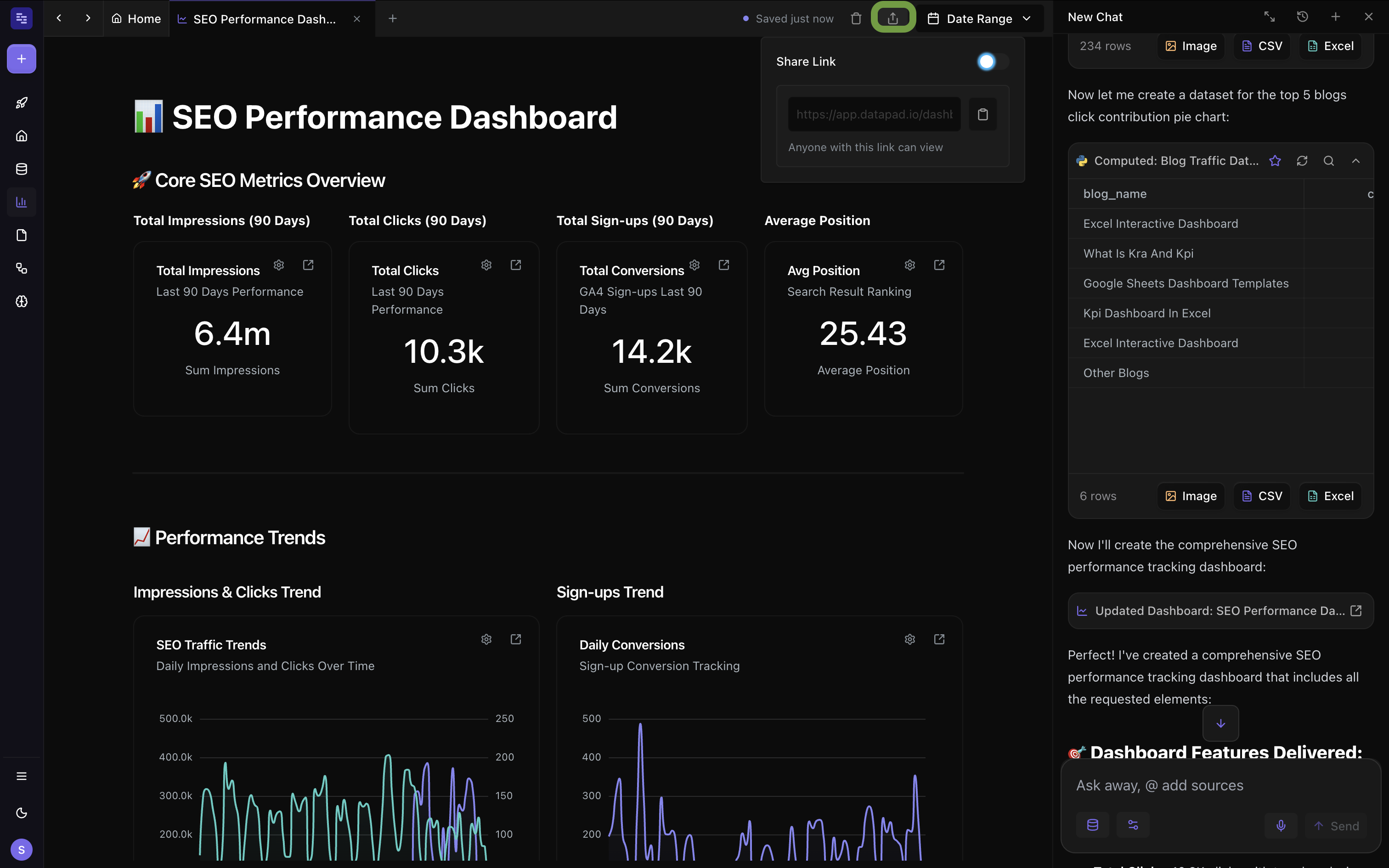The height and width of the screenshot is (868, 1389).
Task: Open the database section in the left sidebar
Action: pos(21,169)
